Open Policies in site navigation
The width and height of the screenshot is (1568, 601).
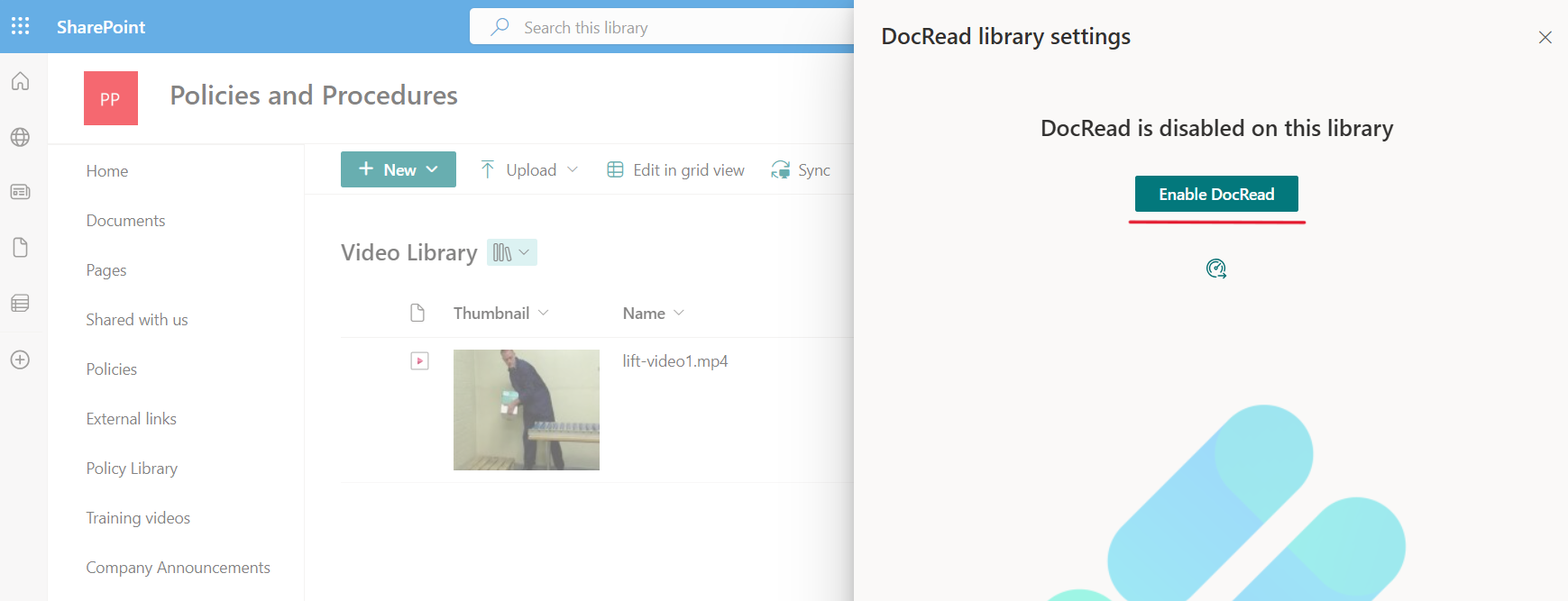pyautogui.click(x=112, y=369)
